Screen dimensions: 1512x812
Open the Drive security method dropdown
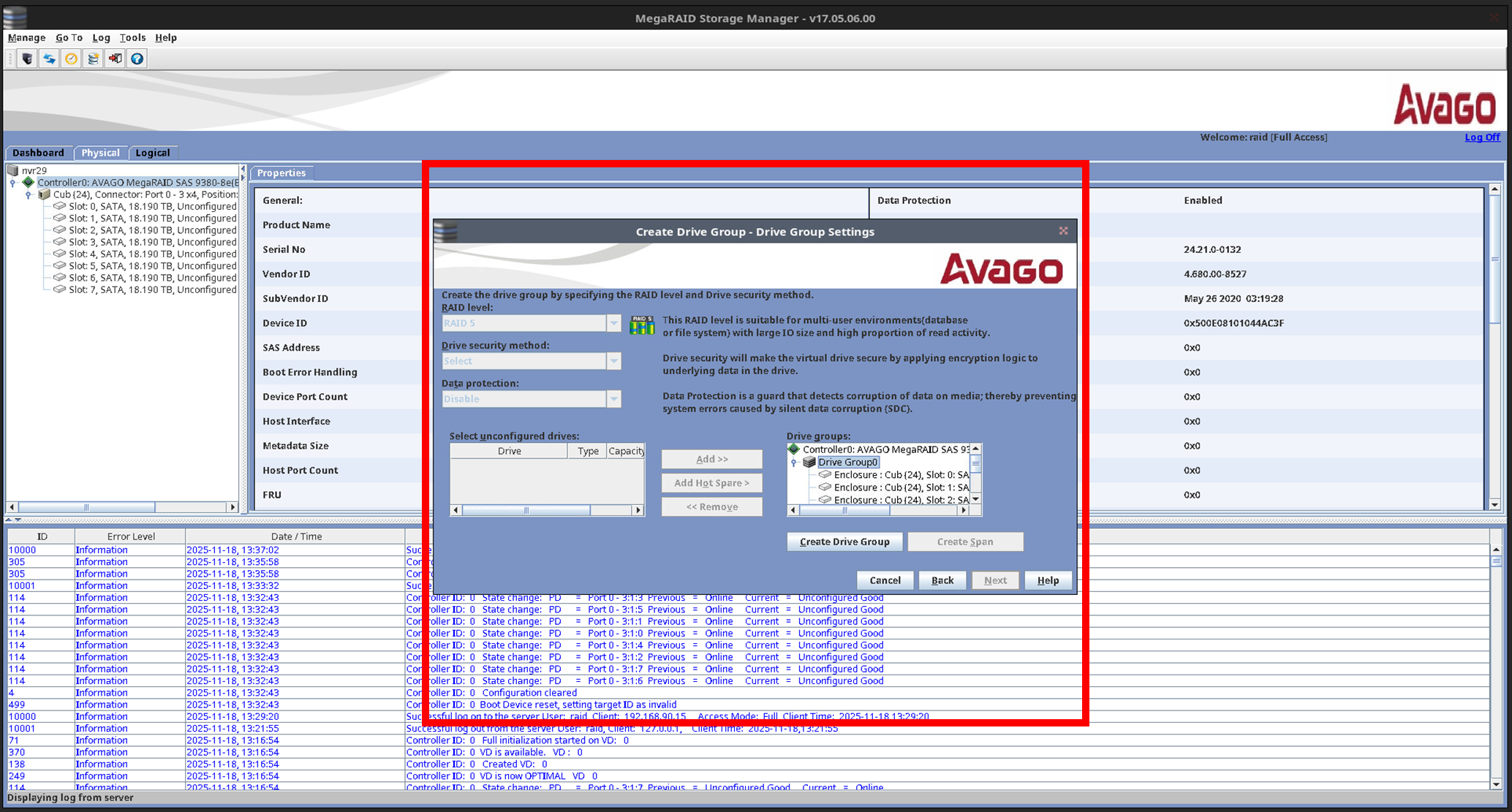613,361
